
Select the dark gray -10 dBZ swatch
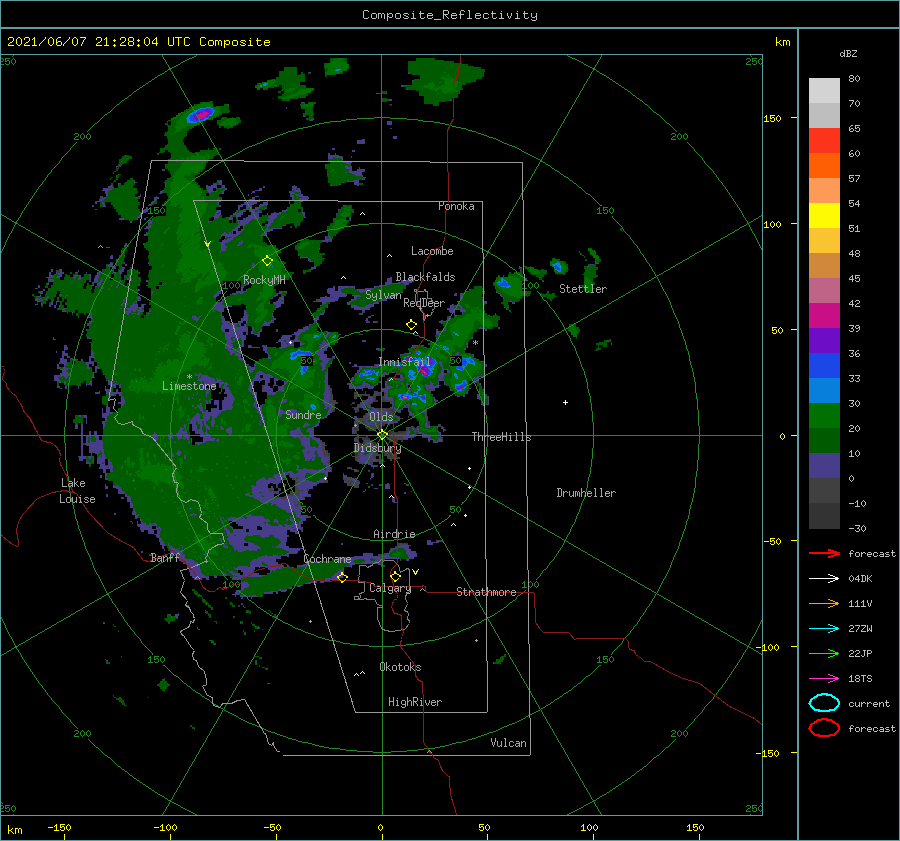click(824, 515)
